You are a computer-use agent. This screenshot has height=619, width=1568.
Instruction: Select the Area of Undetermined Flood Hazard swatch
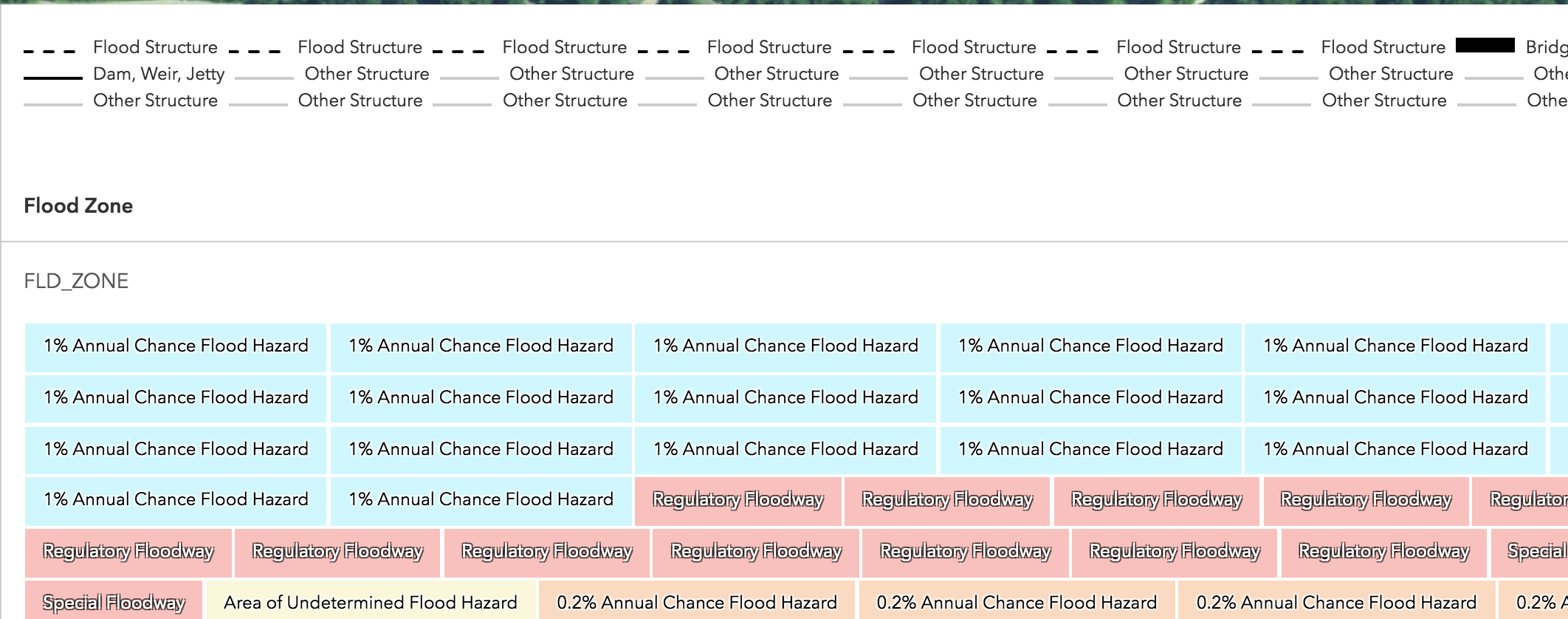(x=370, y=602)
